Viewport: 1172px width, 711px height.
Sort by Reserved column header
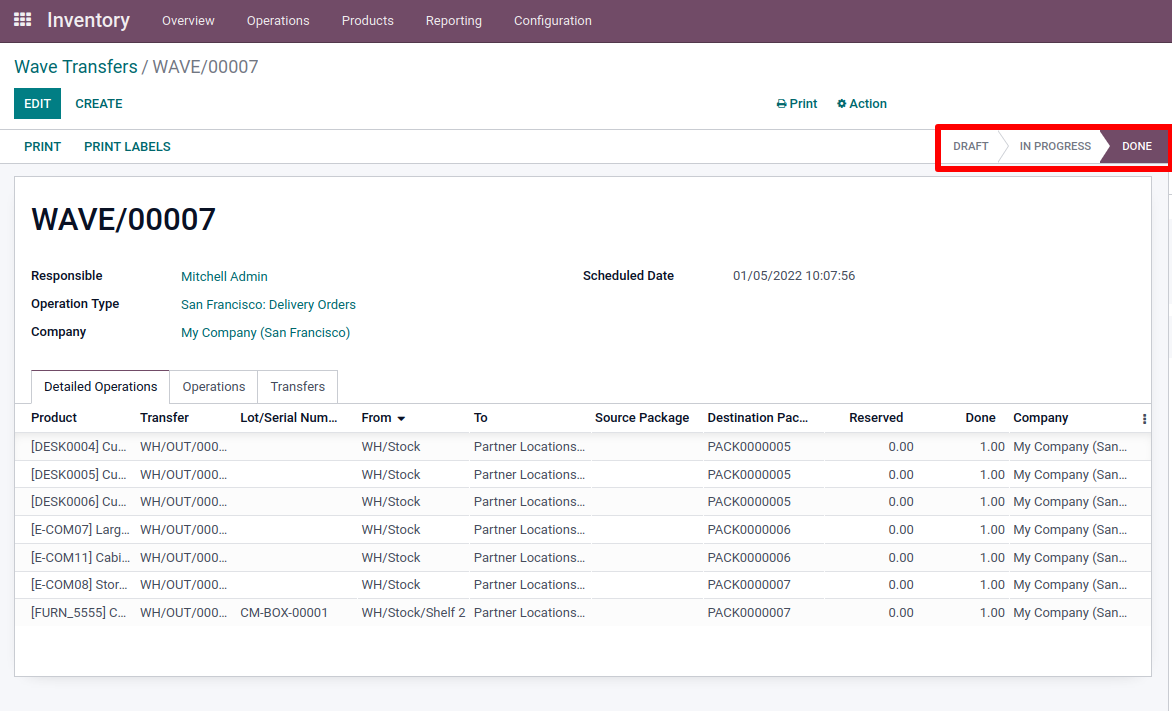876,418
